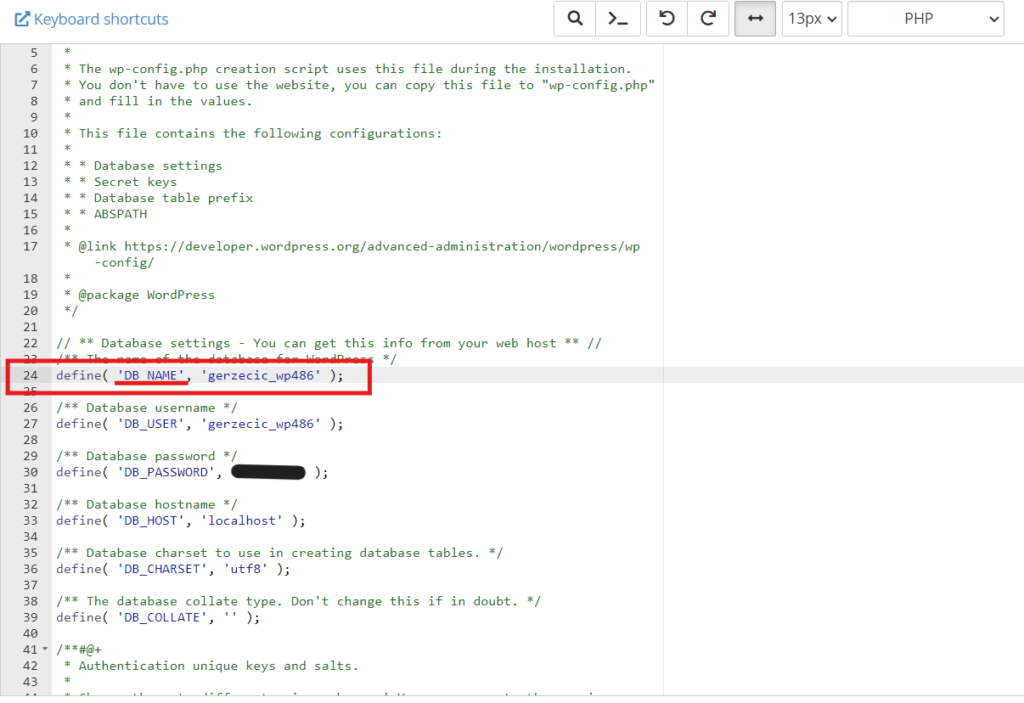This screenshot has width=1024, height=703.
Task: Open the search tool magnifier icon
Action: click(x=575, y=18)
